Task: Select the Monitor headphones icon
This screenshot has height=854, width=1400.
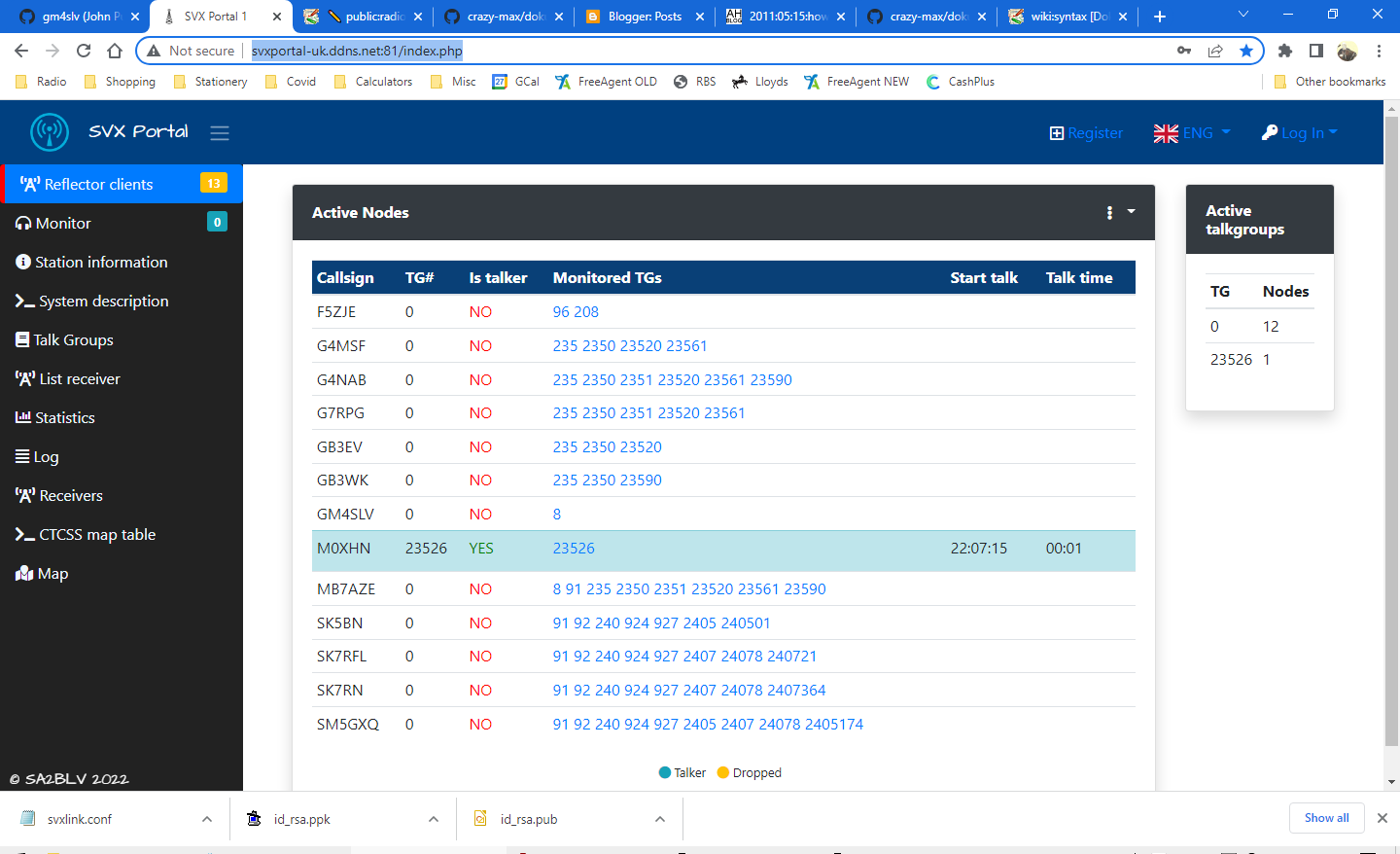Action: 21,223
